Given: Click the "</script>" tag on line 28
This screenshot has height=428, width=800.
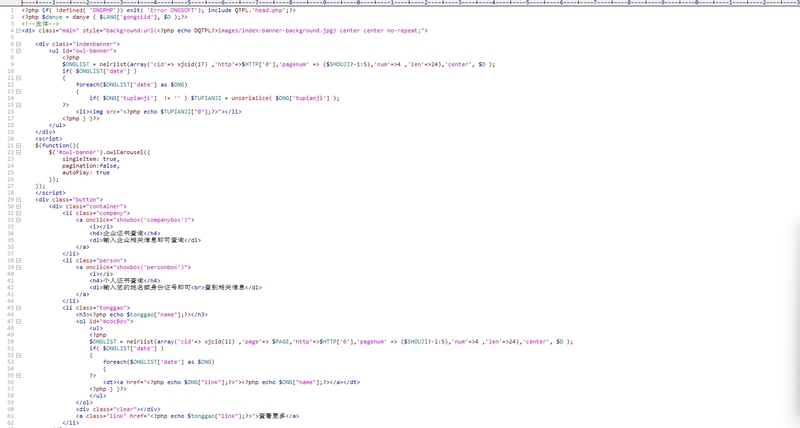Looking at the screenshot, I should pos(51,193).
